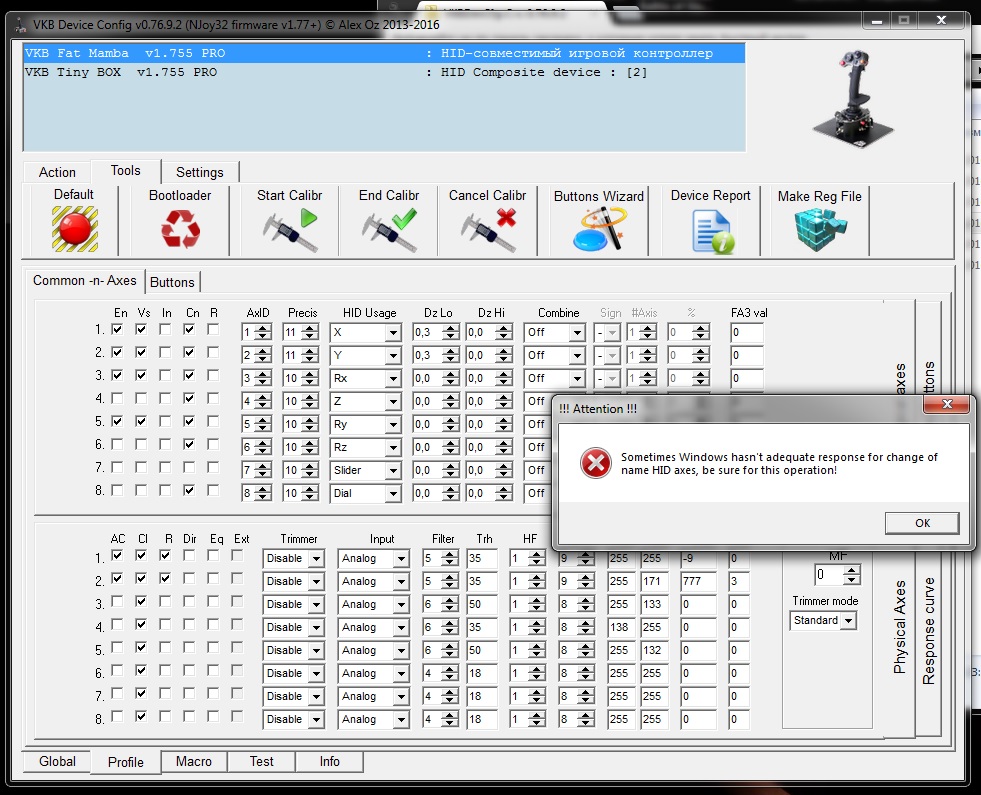The width and height of the screenshot is (981, 795).
Task: Click the Default red button icon
Action: [74, 229]
